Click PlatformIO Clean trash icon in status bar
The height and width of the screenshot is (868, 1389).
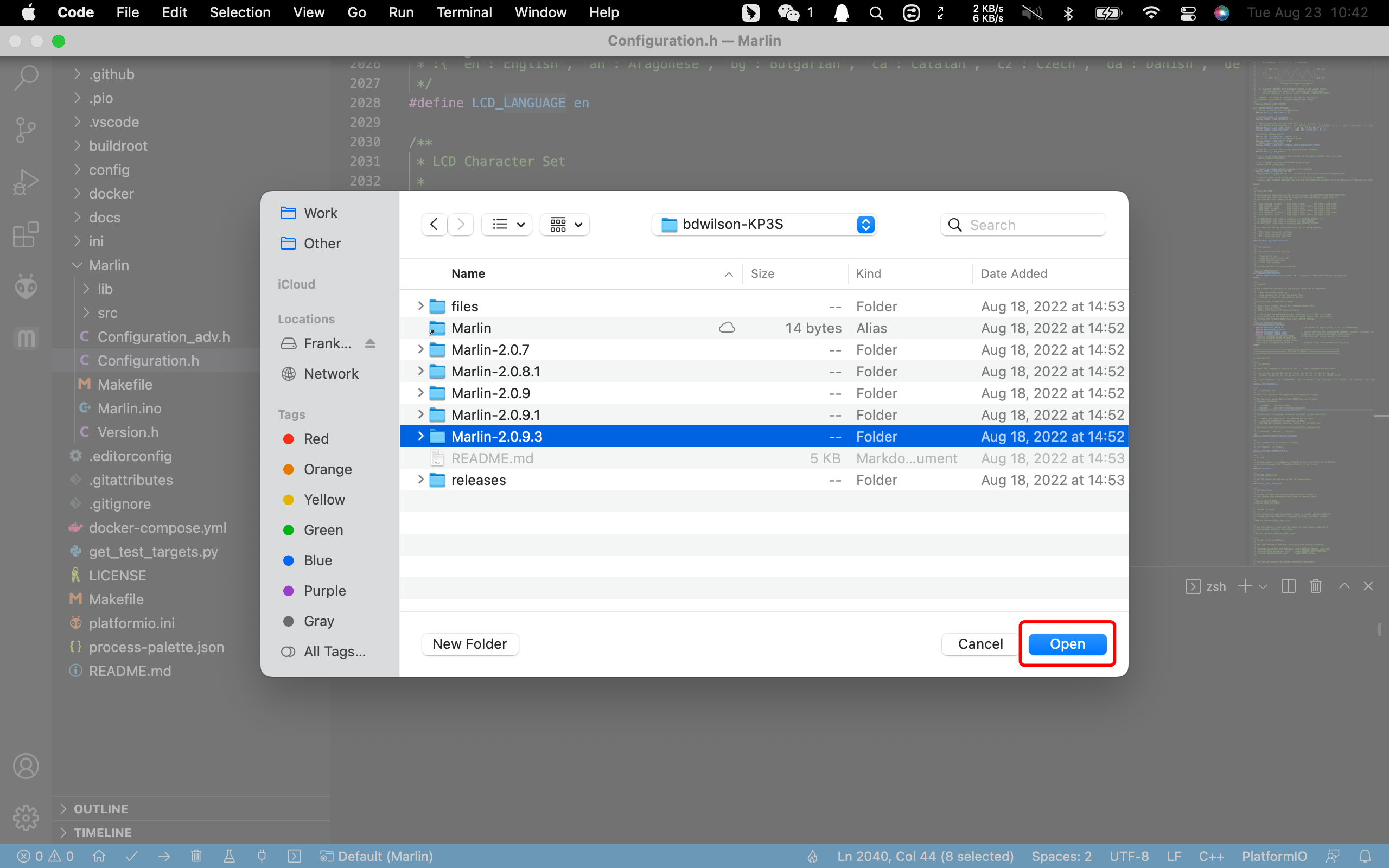pos(196,856)
